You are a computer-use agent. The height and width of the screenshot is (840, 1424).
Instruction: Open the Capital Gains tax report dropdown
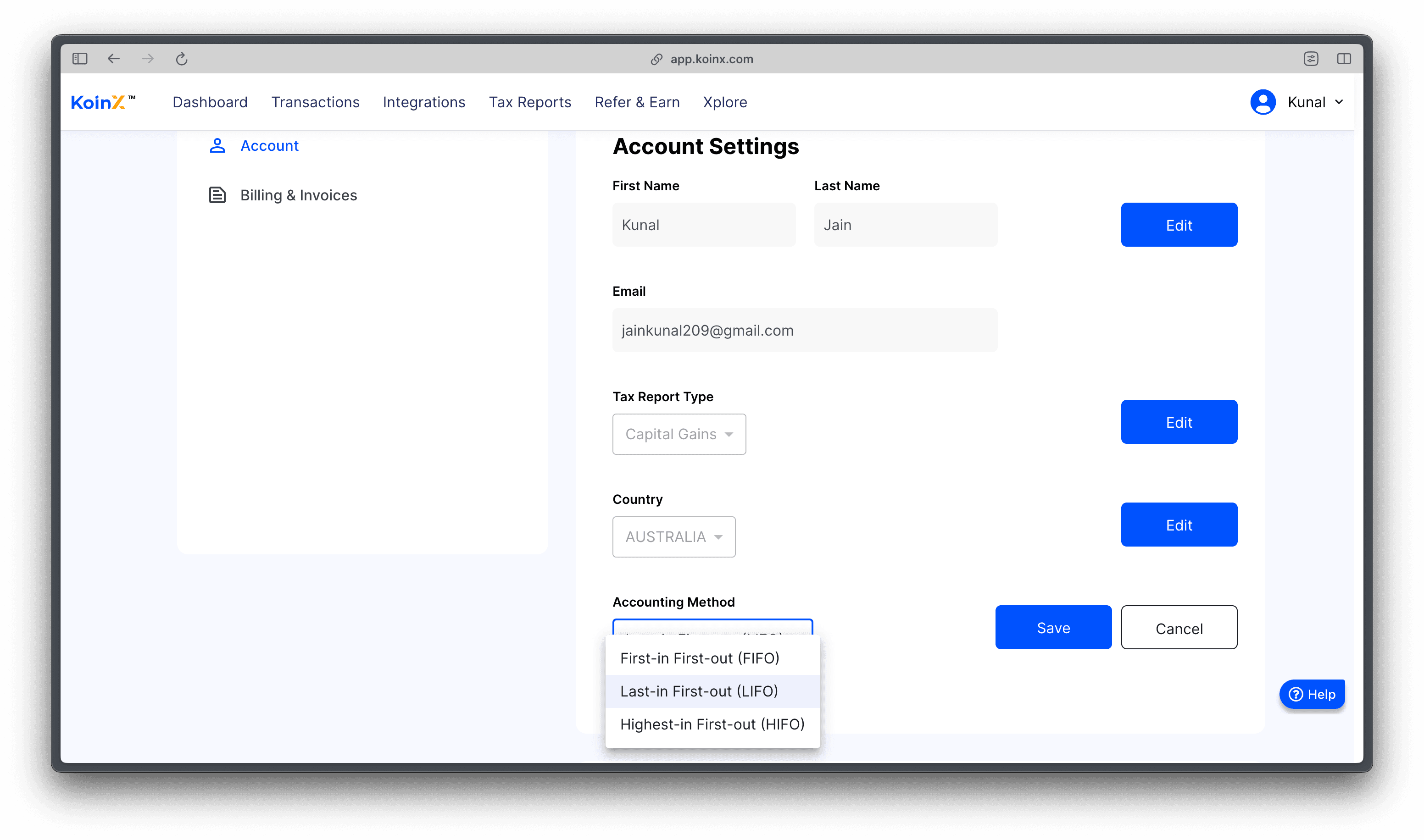(x=679, y=434)
